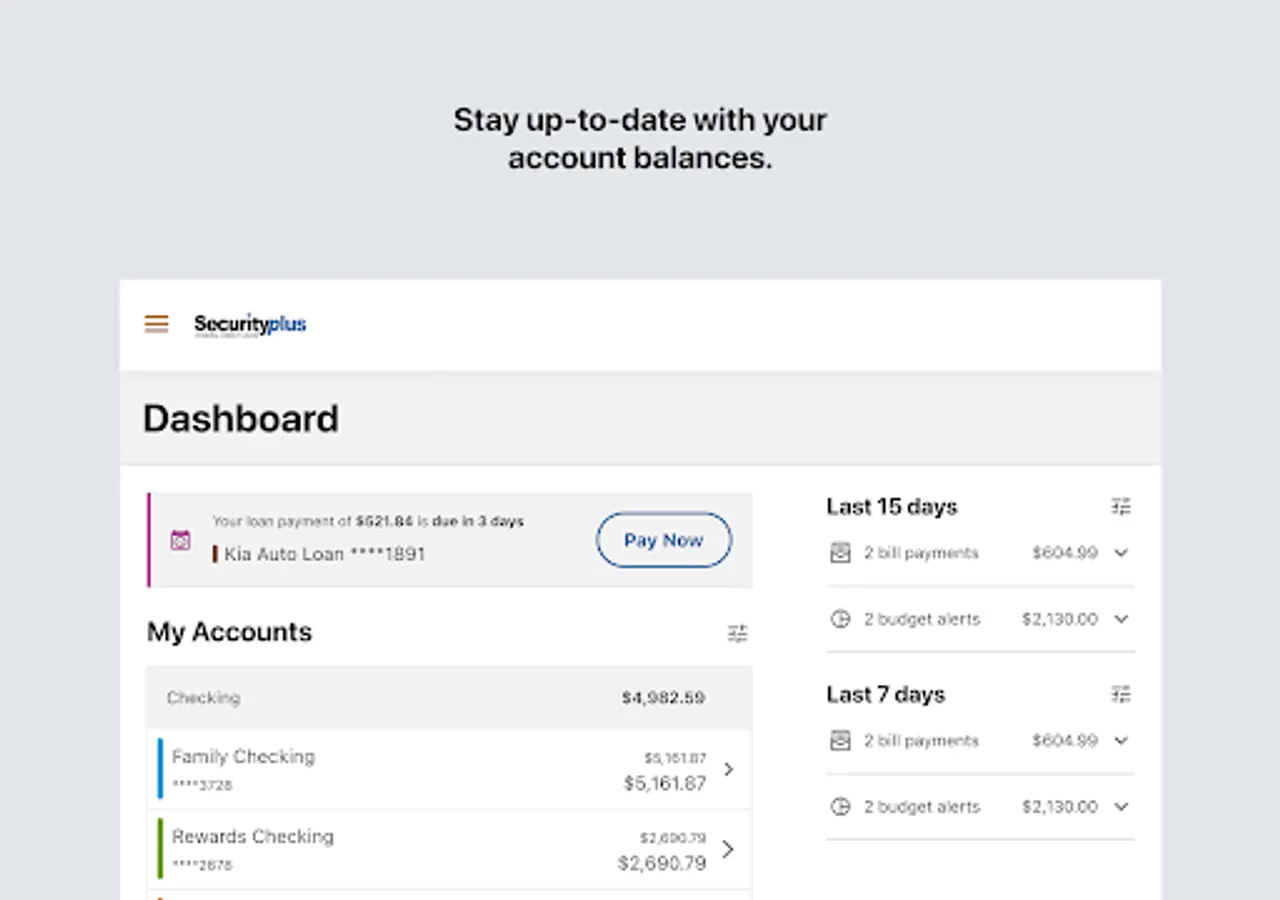1280x900 pixels.
Task: Click the loan payment calendar icon
Action: point(180,540)
